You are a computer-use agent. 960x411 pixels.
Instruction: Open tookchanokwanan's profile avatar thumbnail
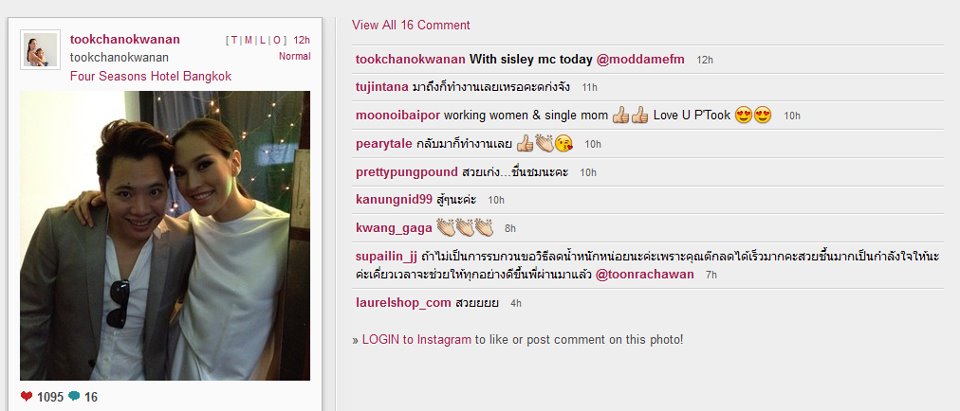[40, 50]
